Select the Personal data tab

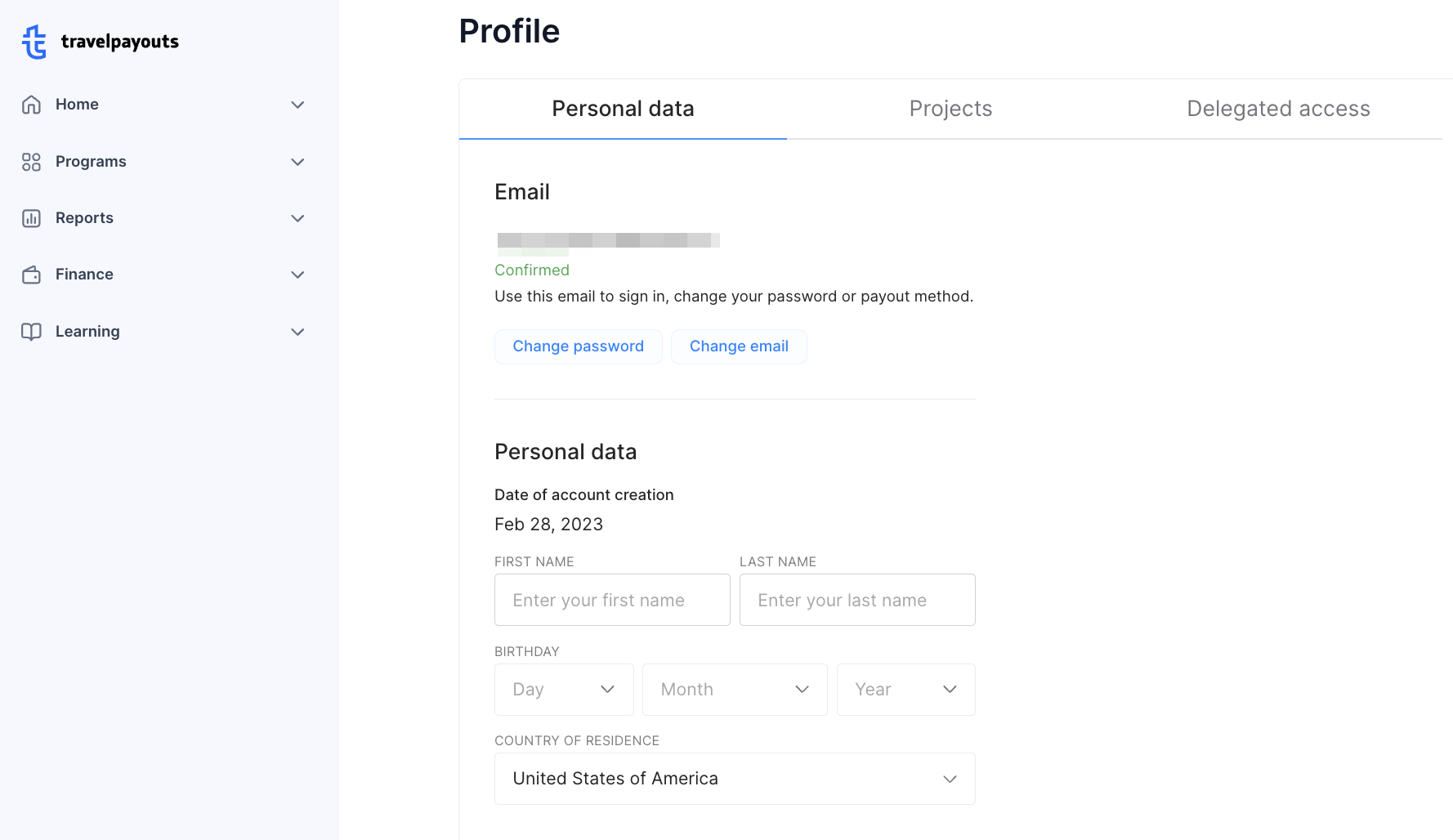coord(623,109)
